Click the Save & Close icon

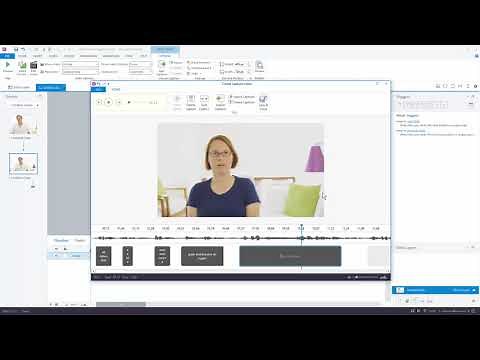click(263, 99)
